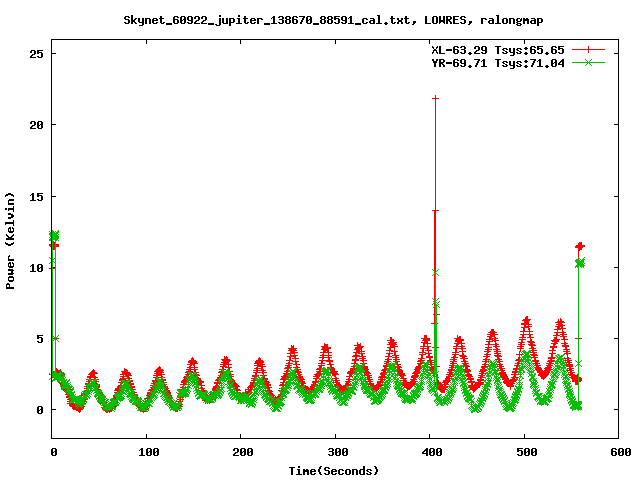Click y-axis tick label 20
Viewport: 640px width, 480px height.
(36, 125)
